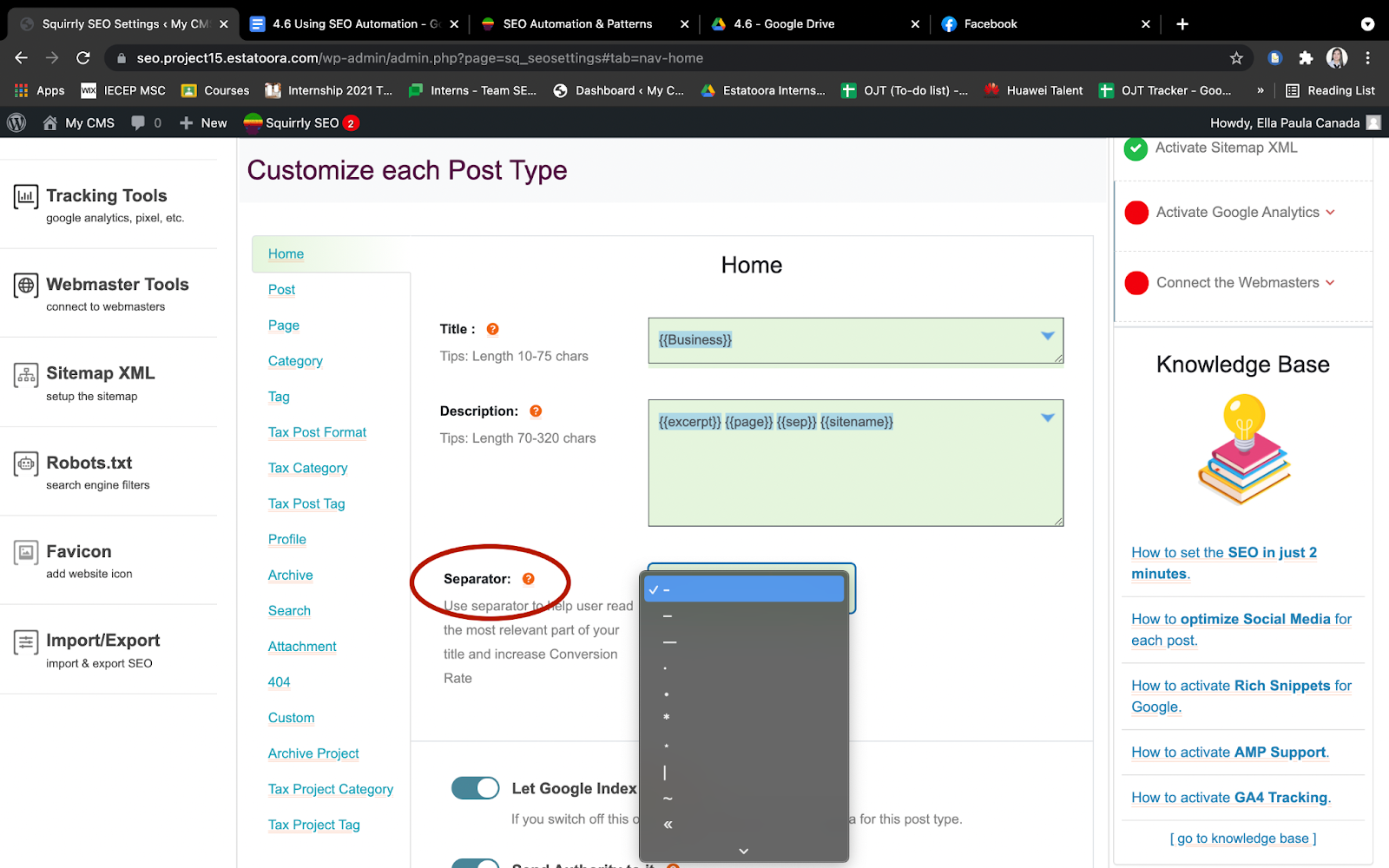The height and width of the screenshot is (868, 1389).
Task: Open the Dashboard ‹ My C... bookmark
Action: tap(619, 90)
